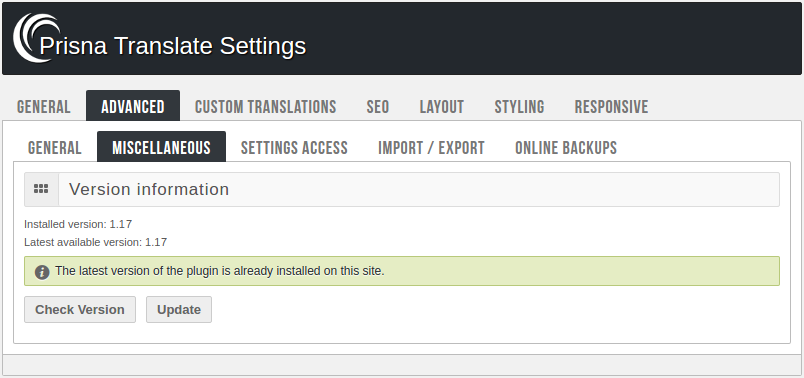Click the Prisna crescent logo icon

[x=36, y=38]
